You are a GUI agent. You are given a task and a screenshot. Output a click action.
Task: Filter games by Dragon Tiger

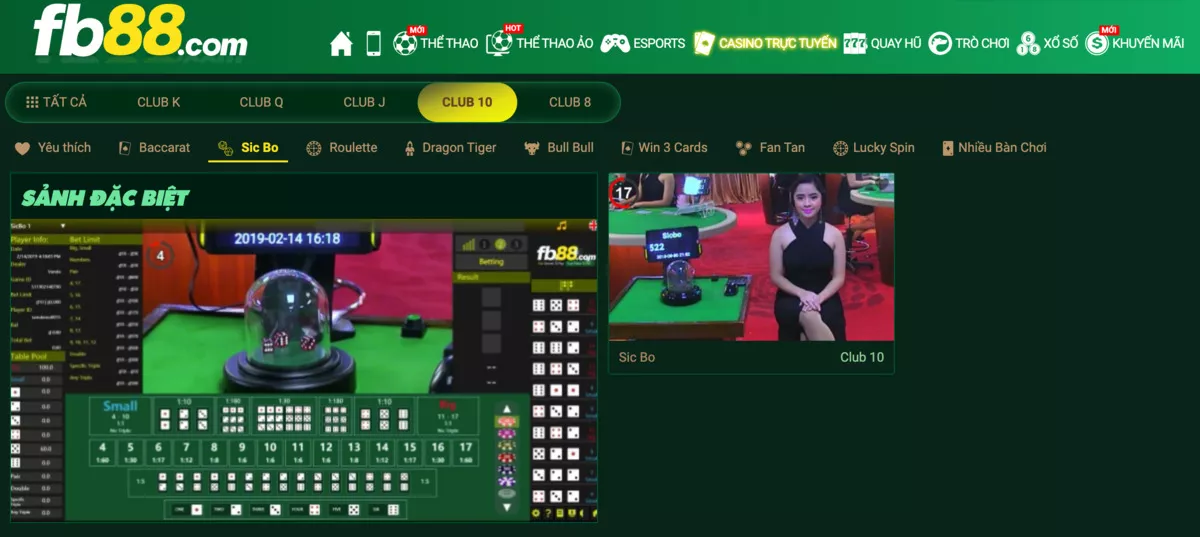click(450, 147)
